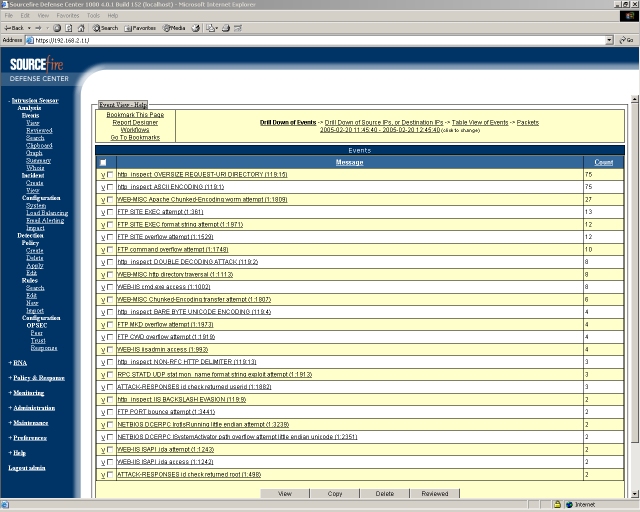640x512 pixels.
Task: Print page with the Print icon
Action: pyautogui.click(x=226, y=28)
